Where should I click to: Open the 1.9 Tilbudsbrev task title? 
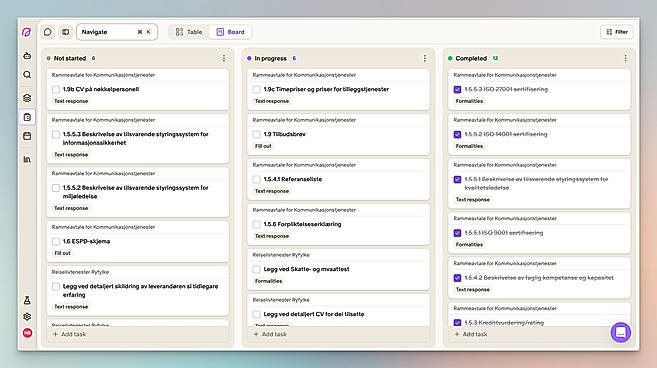[285, 134]
